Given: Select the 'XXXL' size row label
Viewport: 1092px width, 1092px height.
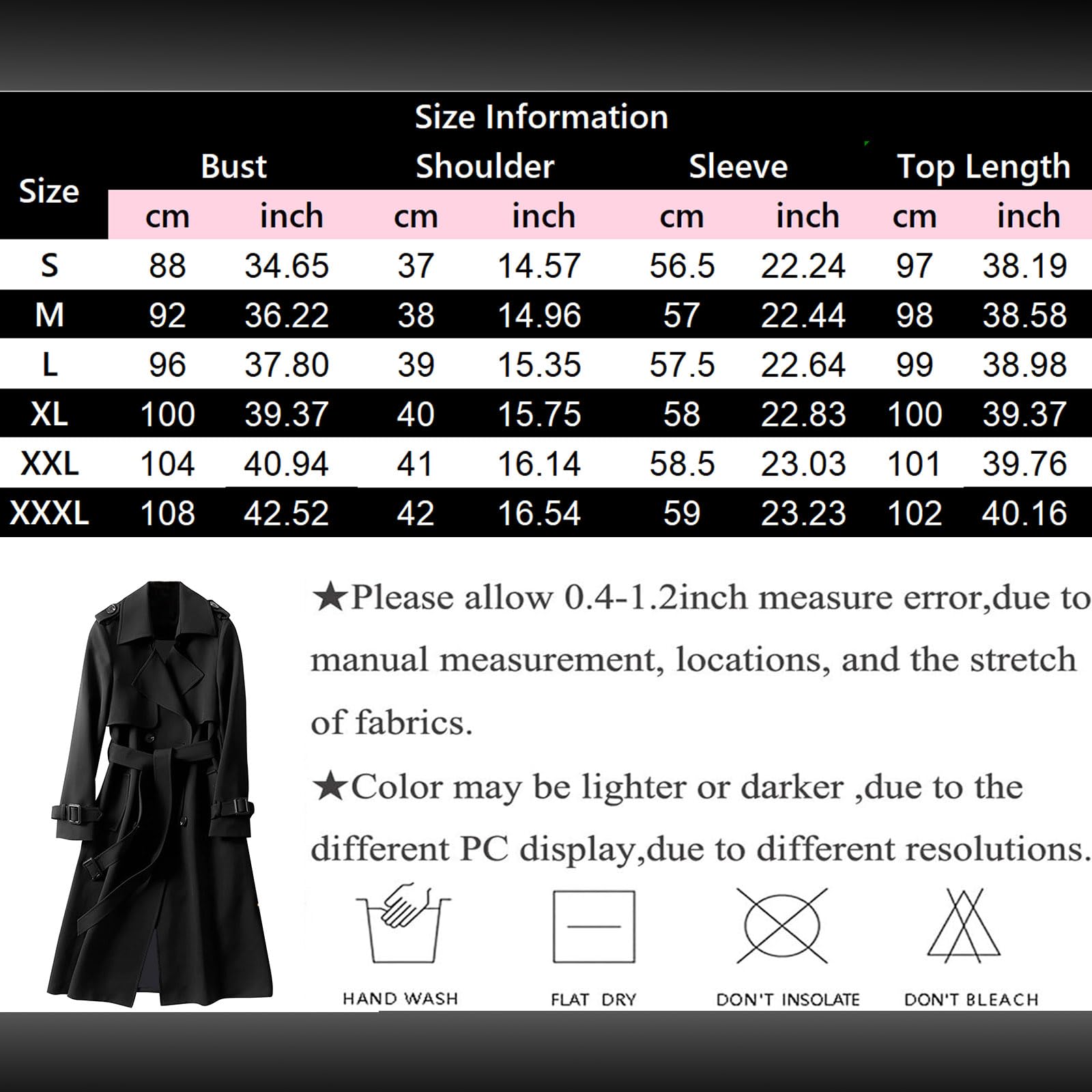Looking at the screenshot, I should 49,513.
